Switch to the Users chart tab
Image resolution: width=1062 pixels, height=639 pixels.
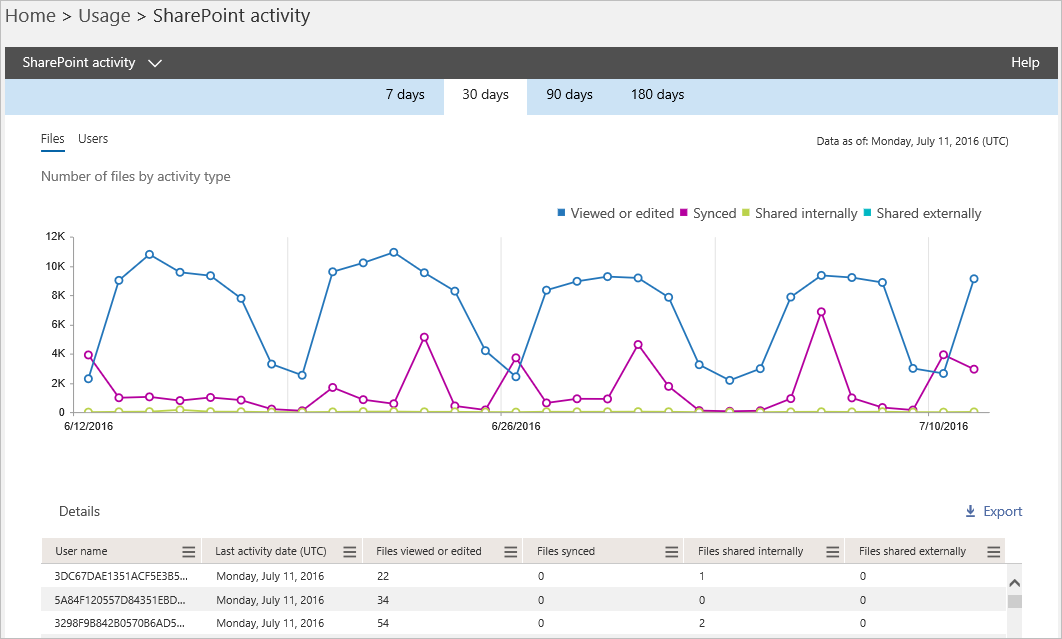[x=93, y=139]
